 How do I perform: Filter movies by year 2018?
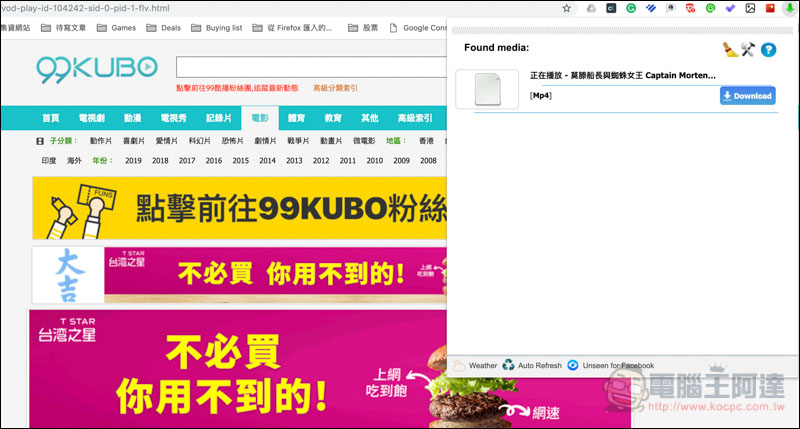160,161
